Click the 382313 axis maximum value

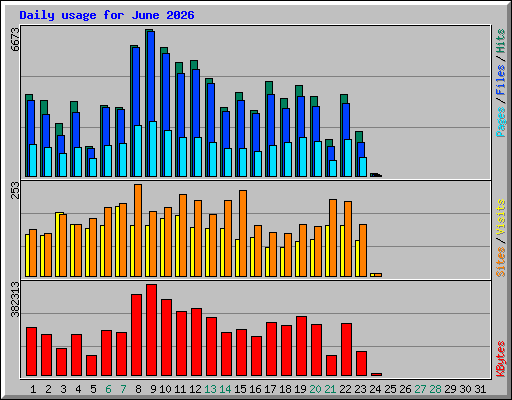15,299
